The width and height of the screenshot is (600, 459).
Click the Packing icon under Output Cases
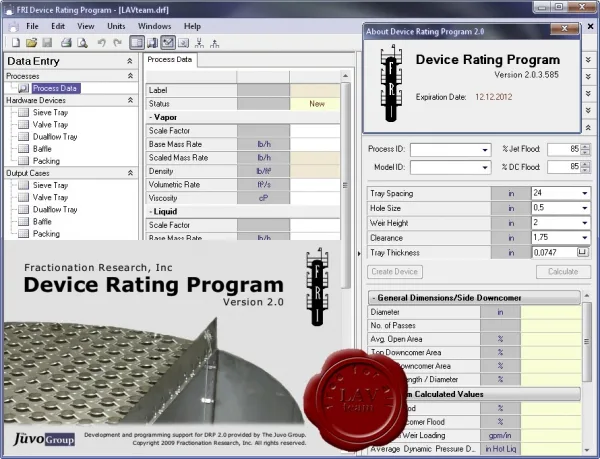[23, 233]
